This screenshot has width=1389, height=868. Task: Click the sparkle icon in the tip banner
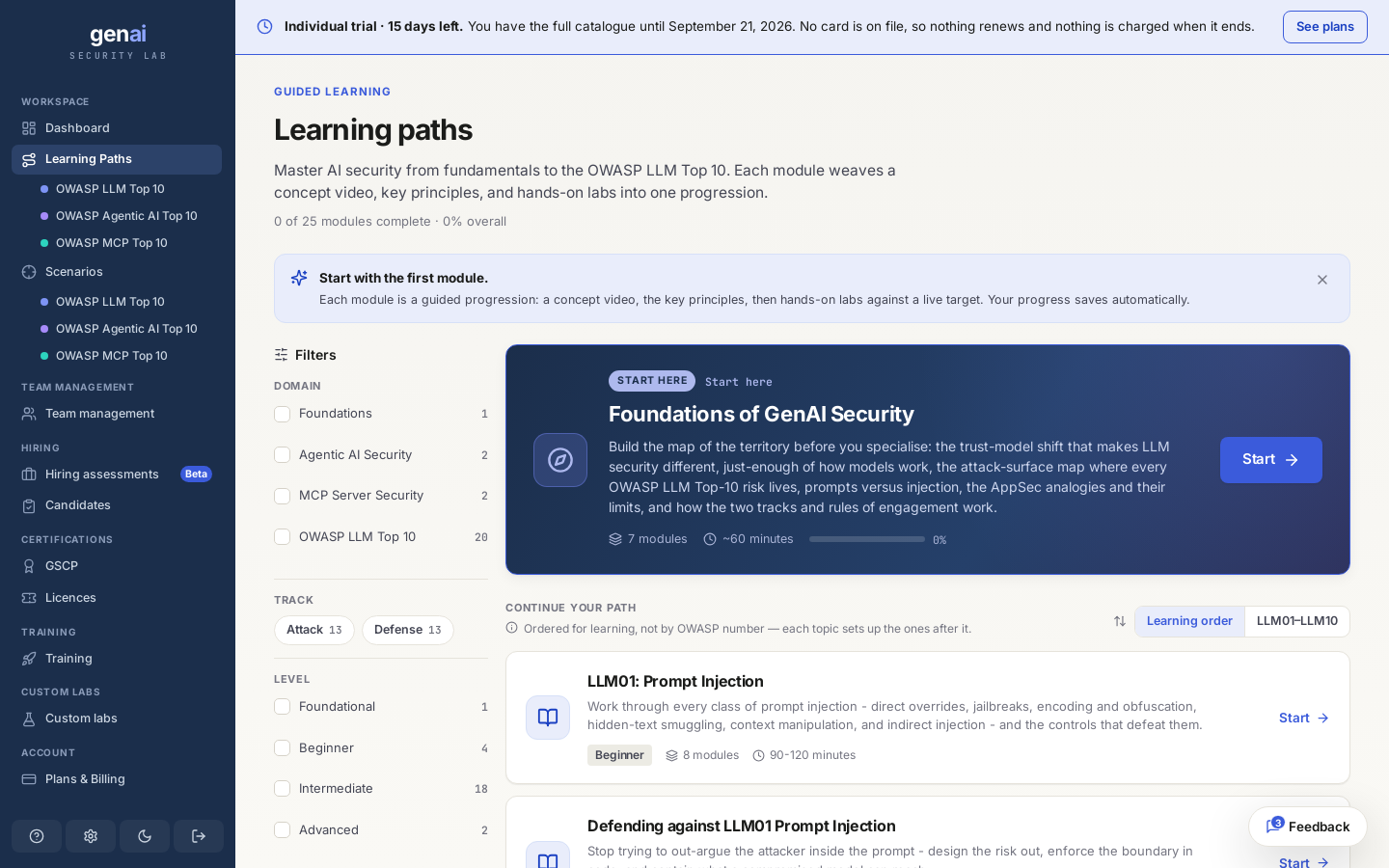(x=299, y=278)
